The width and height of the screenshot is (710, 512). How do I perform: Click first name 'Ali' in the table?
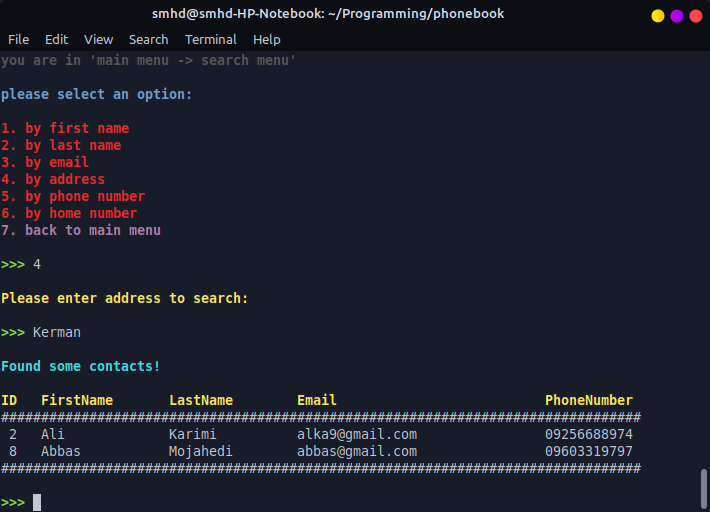pos(53,434)
